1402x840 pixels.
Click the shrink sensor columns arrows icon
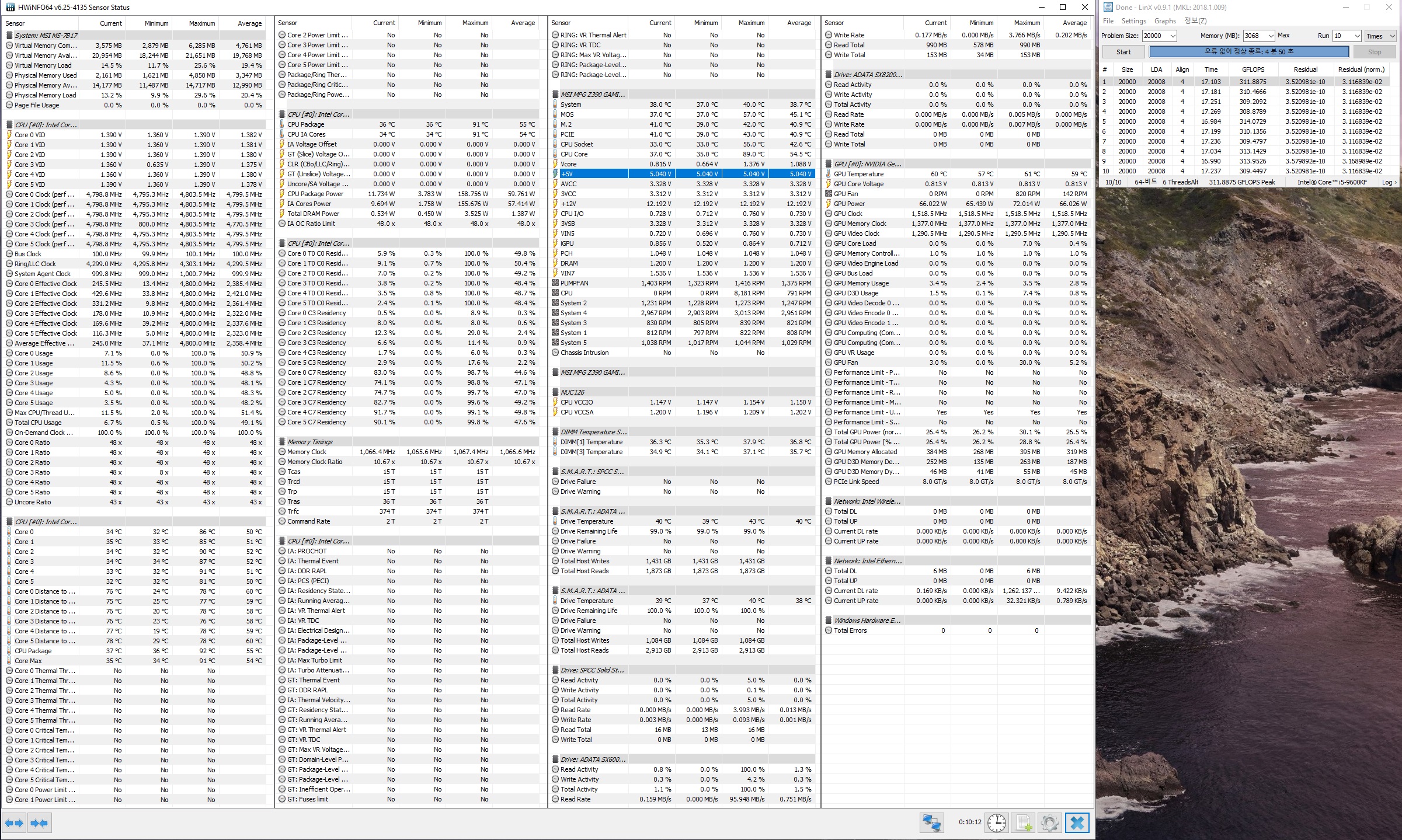coord(39,823)
